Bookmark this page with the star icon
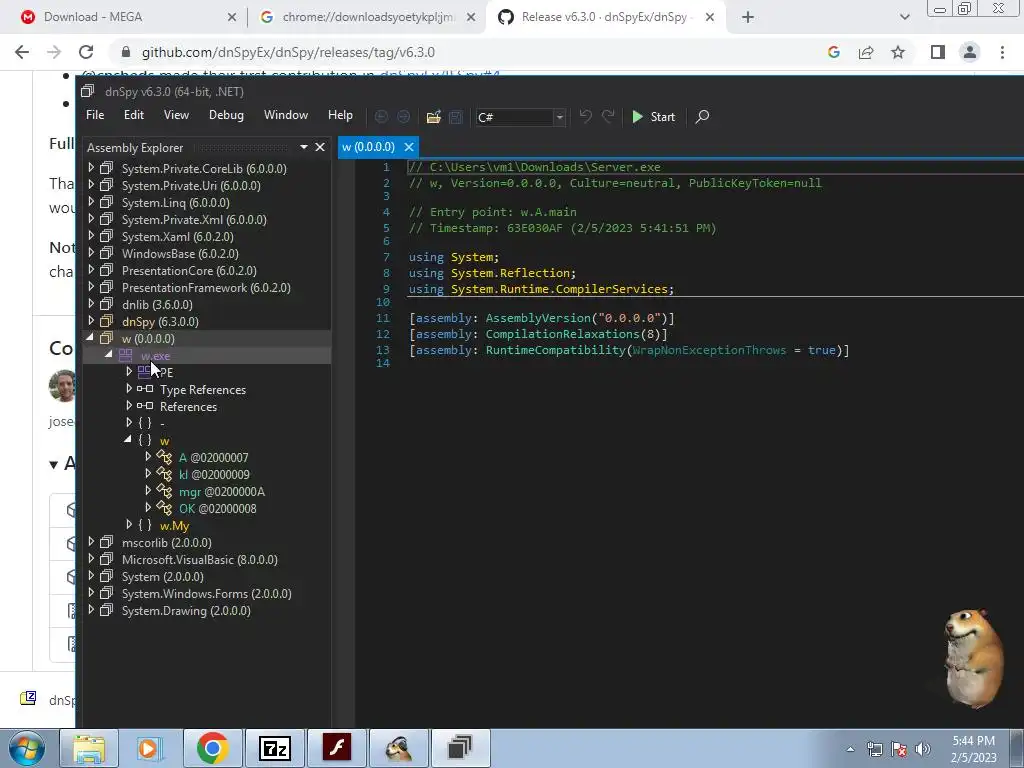This screenshot has width=1024, height=768. tap(898, 52)
